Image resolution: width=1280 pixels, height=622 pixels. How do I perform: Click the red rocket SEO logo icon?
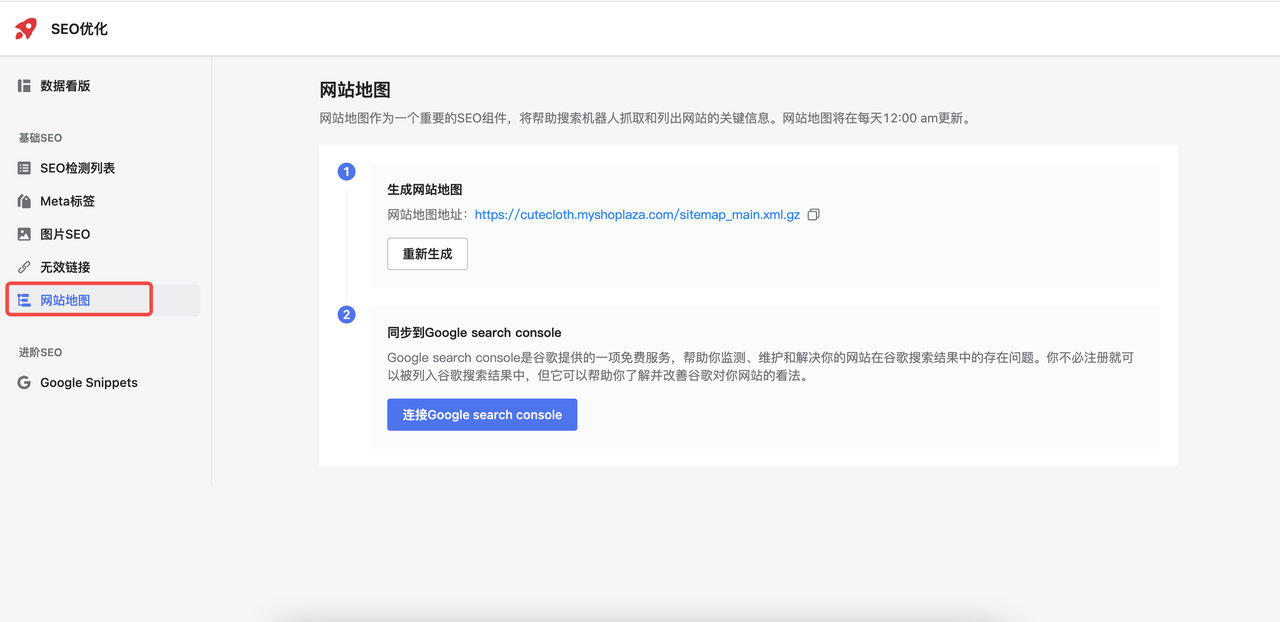click(26, 29)
